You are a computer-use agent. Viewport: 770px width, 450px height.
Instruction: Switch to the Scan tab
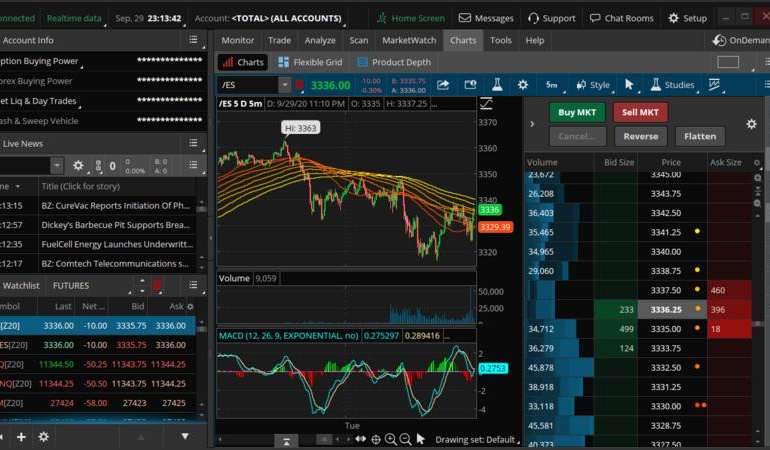pyautogui.click(x=359, y=40)
